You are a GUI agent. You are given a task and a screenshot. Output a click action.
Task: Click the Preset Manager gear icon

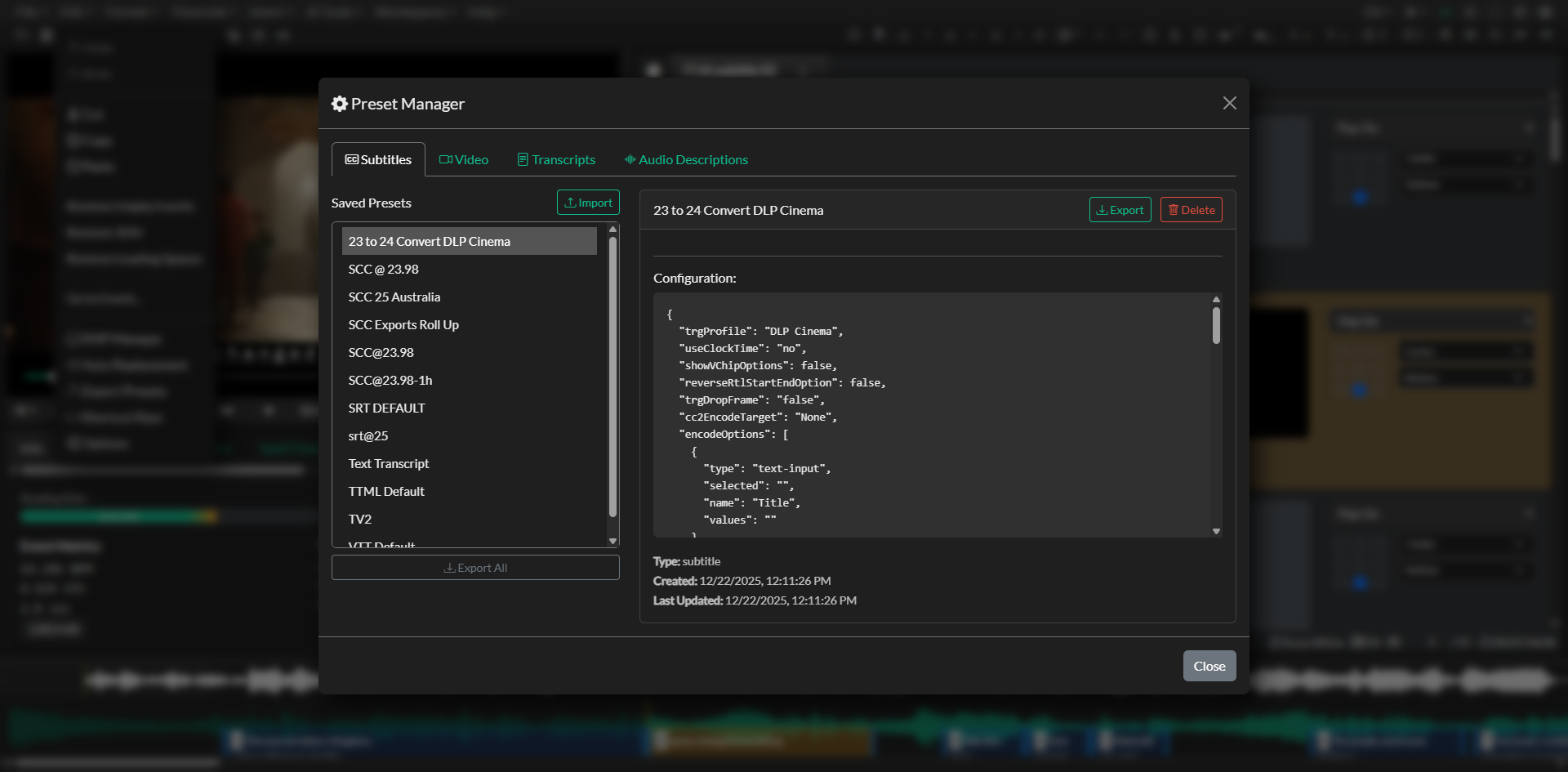[x=340, y=104]
